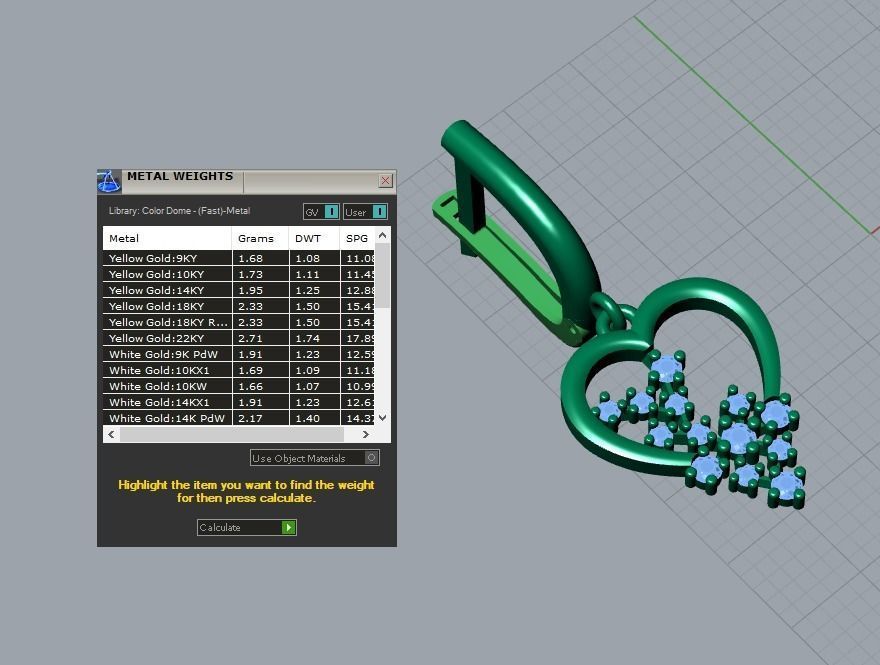Click the DWT column header

click(314, 239)
